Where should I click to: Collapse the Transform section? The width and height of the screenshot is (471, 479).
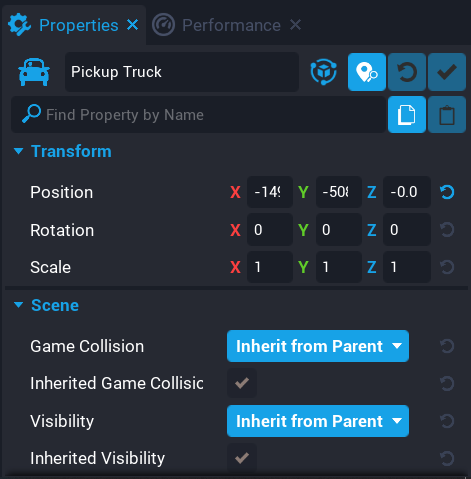[x=19, y=151]
